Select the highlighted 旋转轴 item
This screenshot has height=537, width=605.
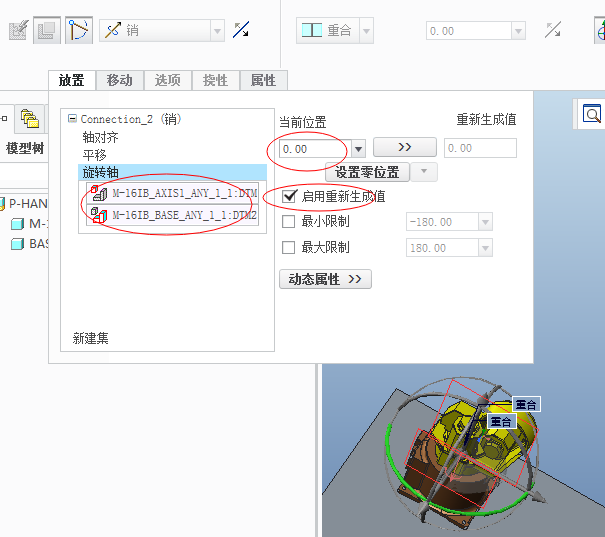(x=172, y=172)
